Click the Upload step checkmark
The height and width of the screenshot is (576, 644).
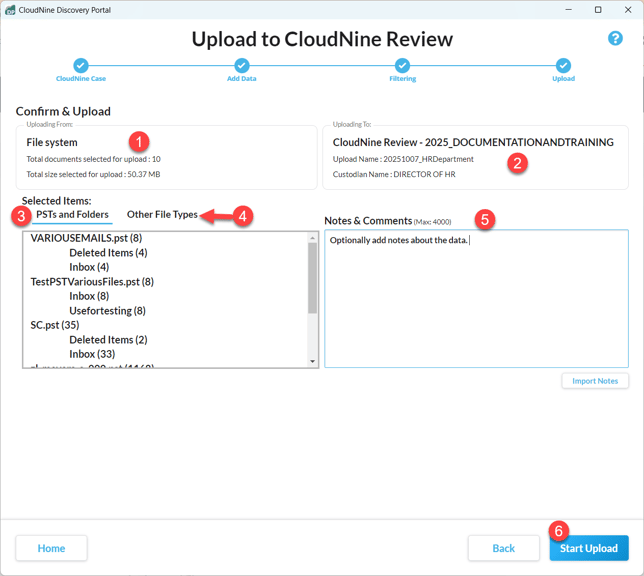coord(563,65)
